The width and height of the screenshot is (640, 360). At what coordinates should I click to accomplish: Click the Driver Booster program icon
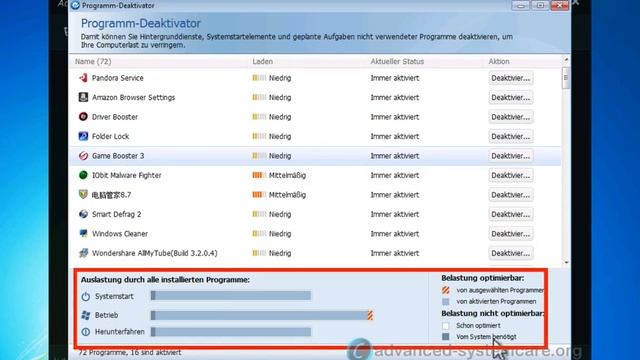83,117
